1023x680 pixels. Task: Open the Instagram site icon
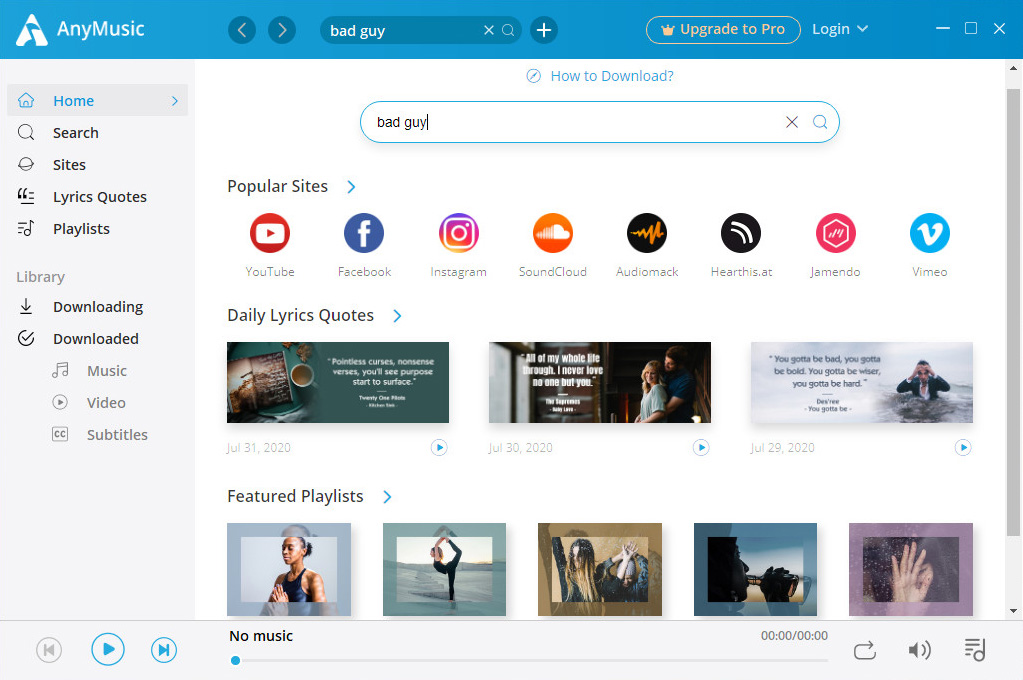click(x=459, y=233)
